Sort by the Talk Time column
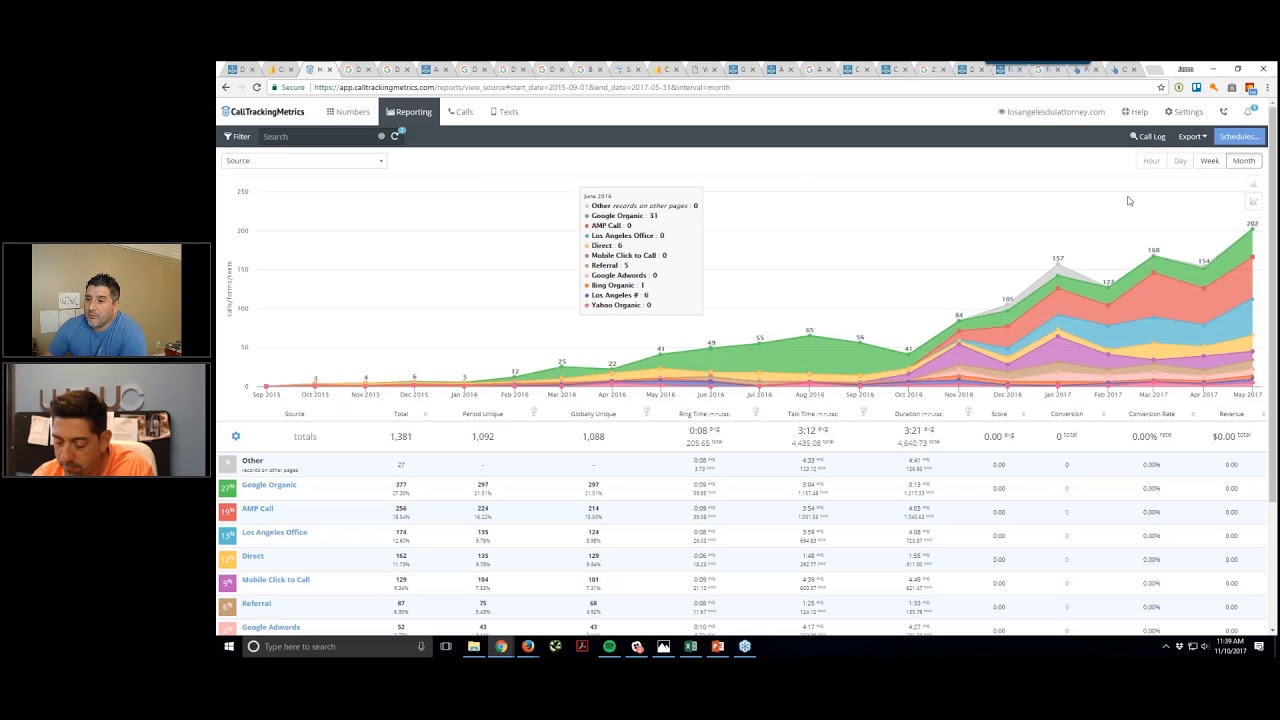 [812, 414]
